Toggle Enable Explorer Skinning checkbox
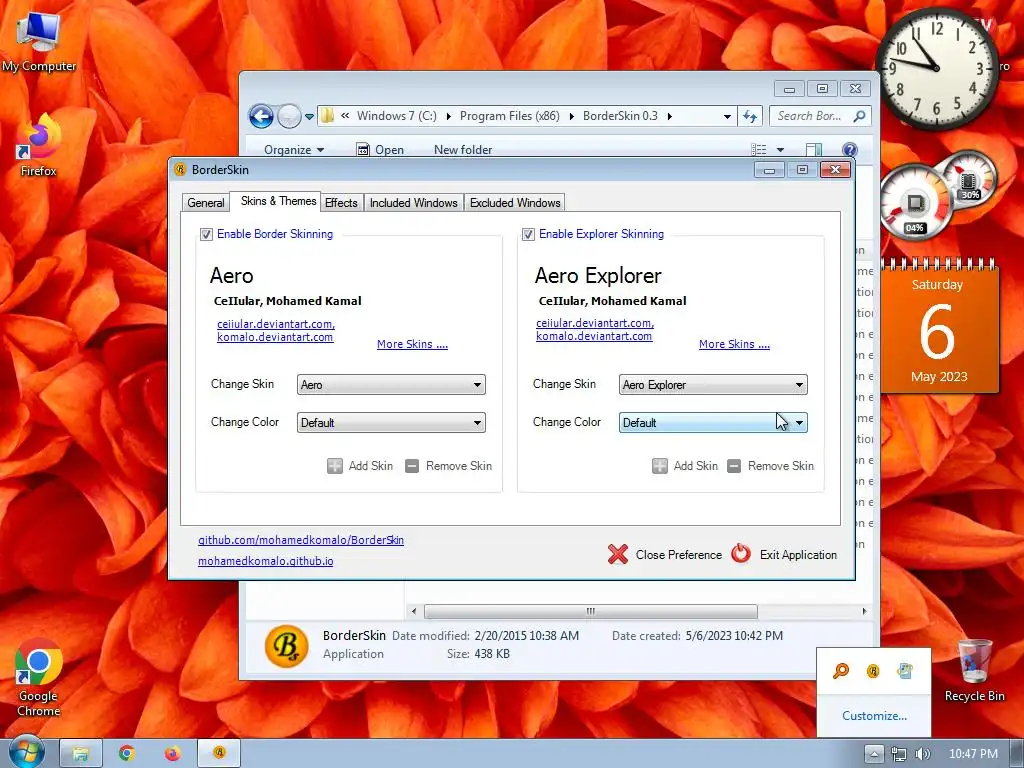1024x768 pixels. [528, 234]
